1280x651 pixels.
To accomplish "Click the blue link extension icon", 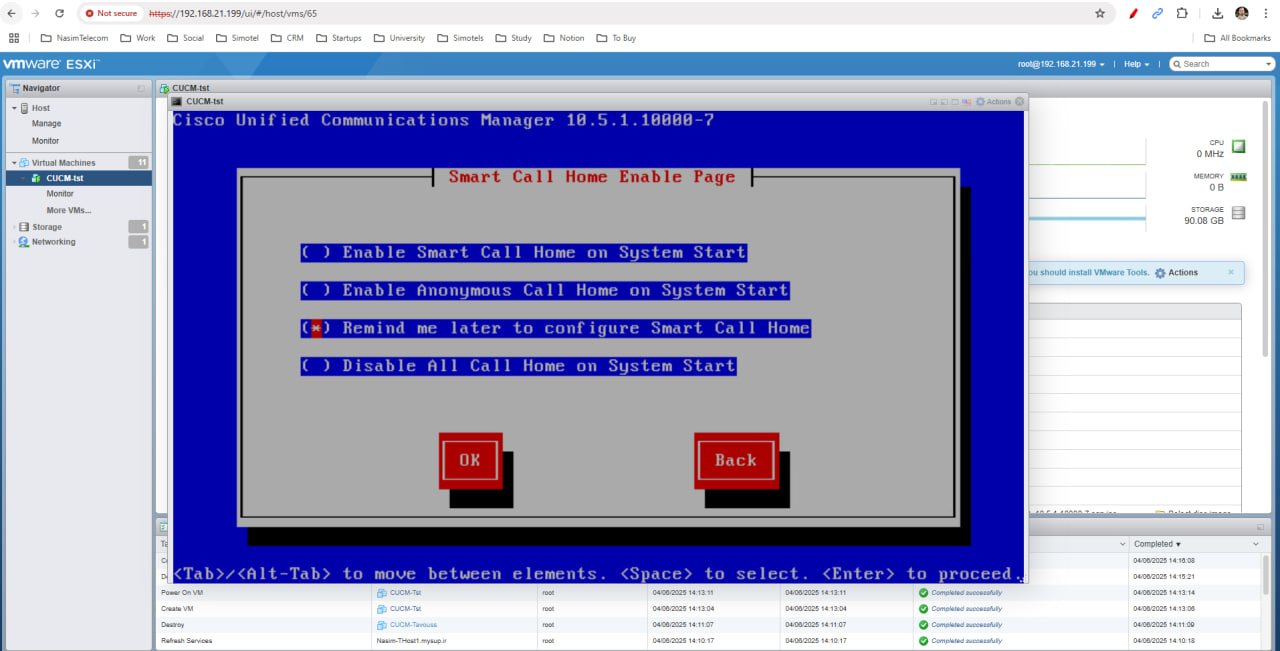I will tap(1158, 13).
